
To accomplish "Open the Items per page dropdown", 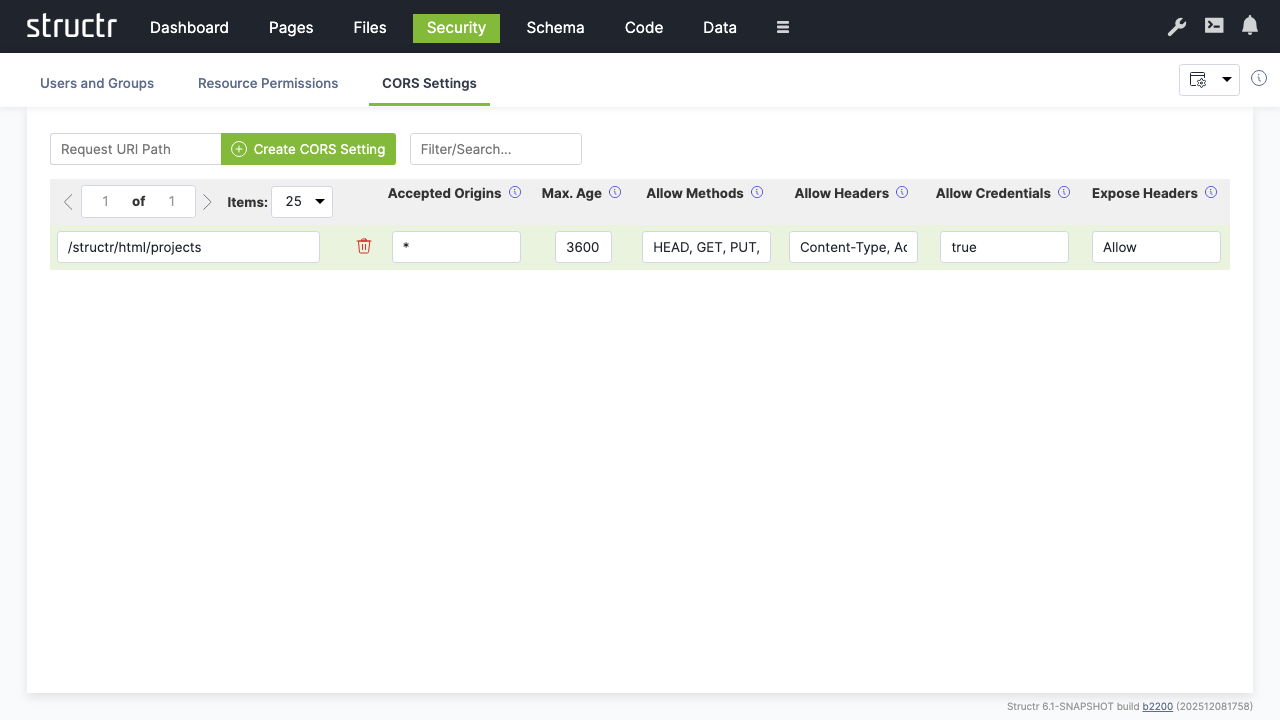I will [302, 201].
